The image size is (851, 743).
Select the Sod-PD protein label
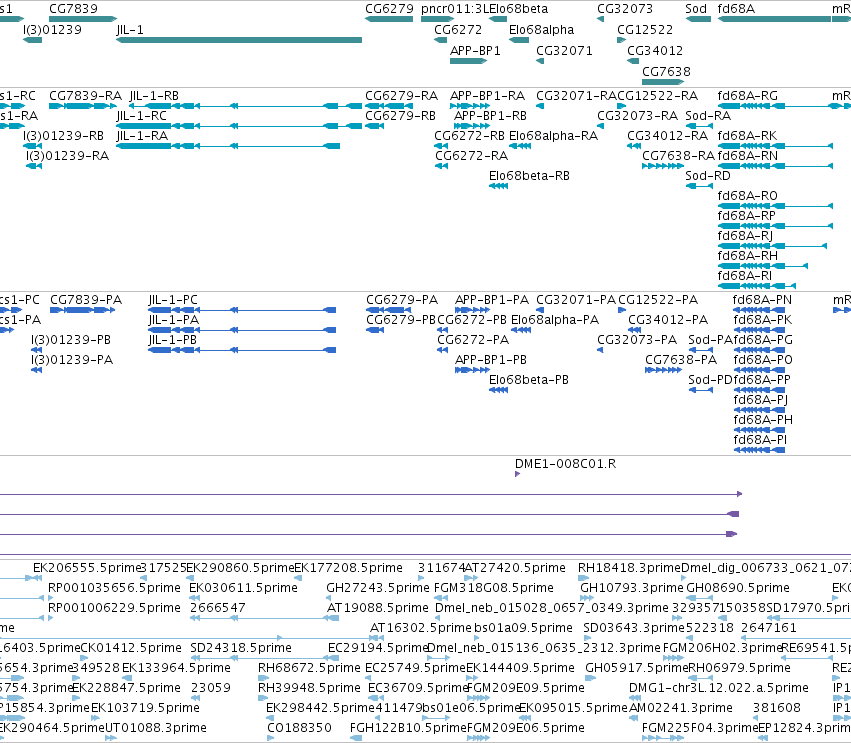pos(710,380)
